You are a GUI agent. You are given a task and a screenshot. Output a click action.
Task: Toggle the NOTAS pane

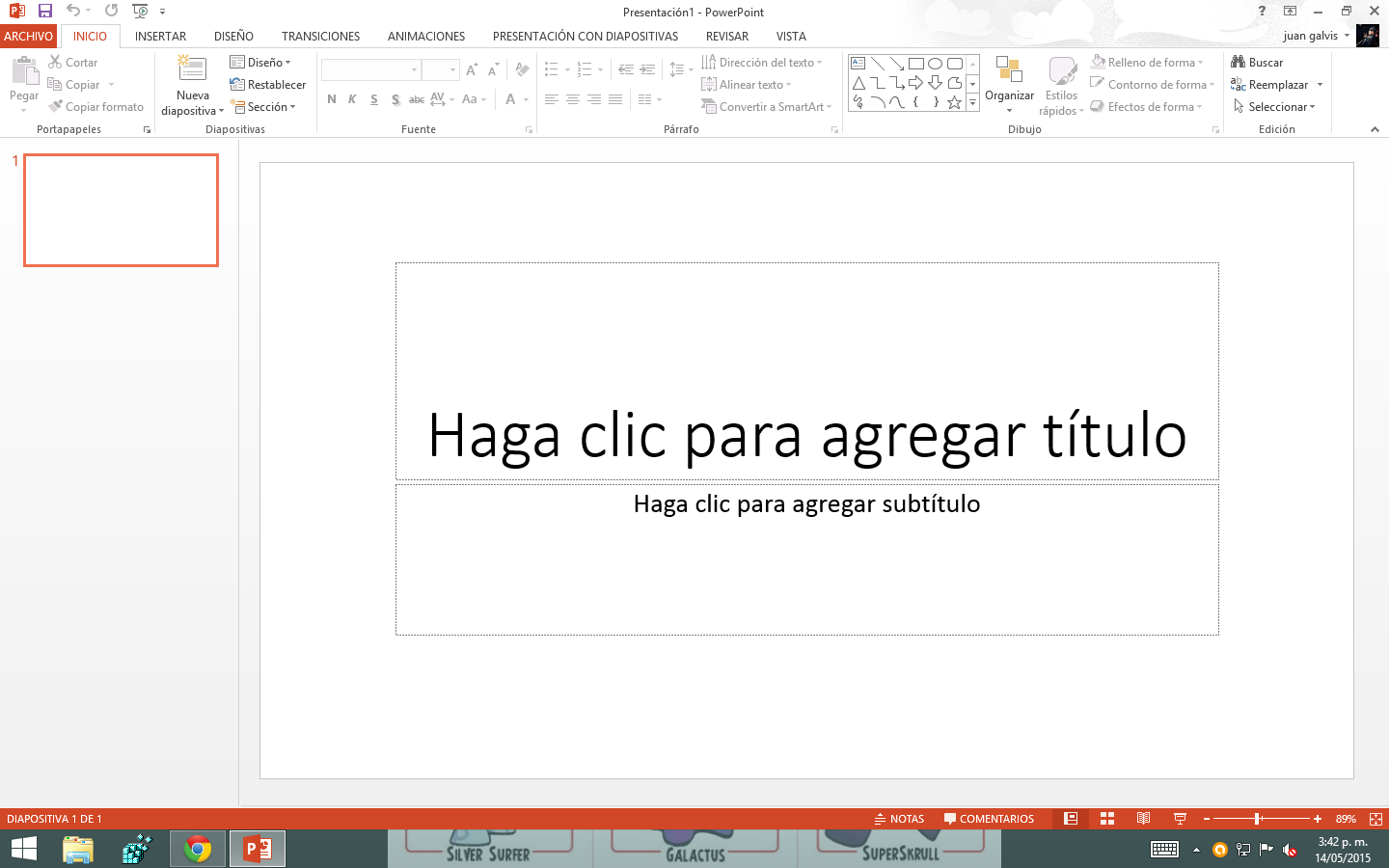tap(899, 819)
